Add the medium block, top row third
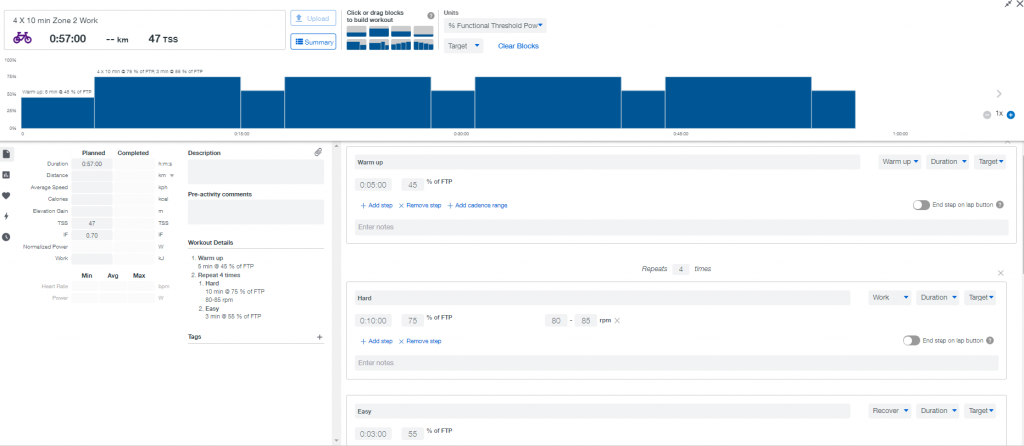 401,32
